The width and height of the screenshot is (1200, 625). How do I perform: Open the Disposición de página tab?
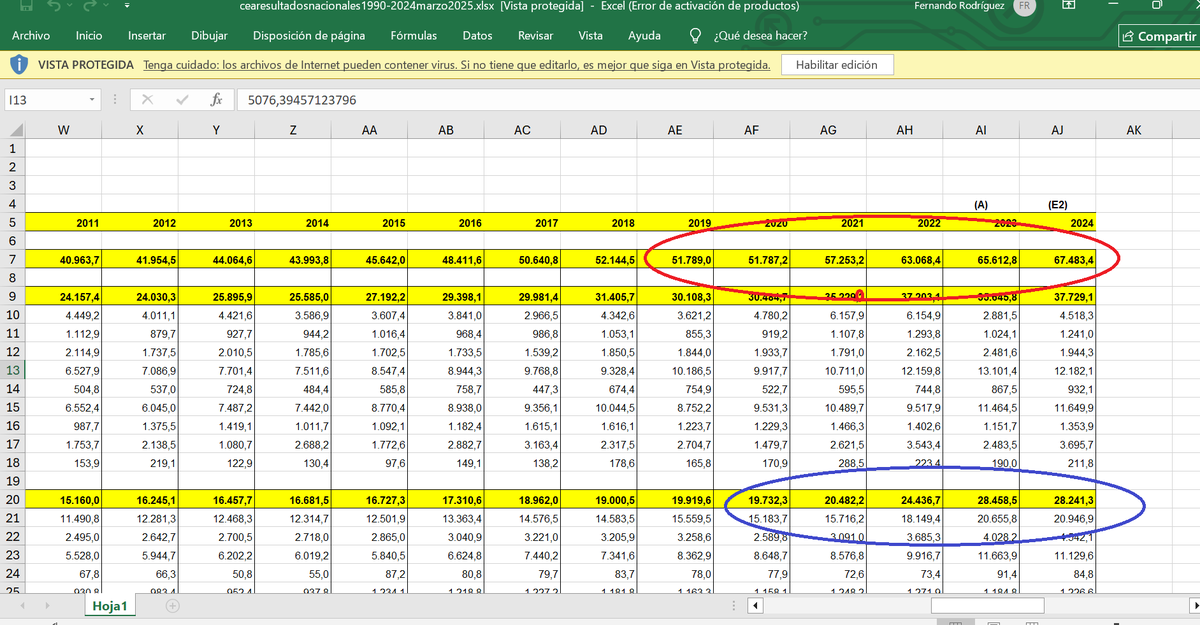pos(309,36)
